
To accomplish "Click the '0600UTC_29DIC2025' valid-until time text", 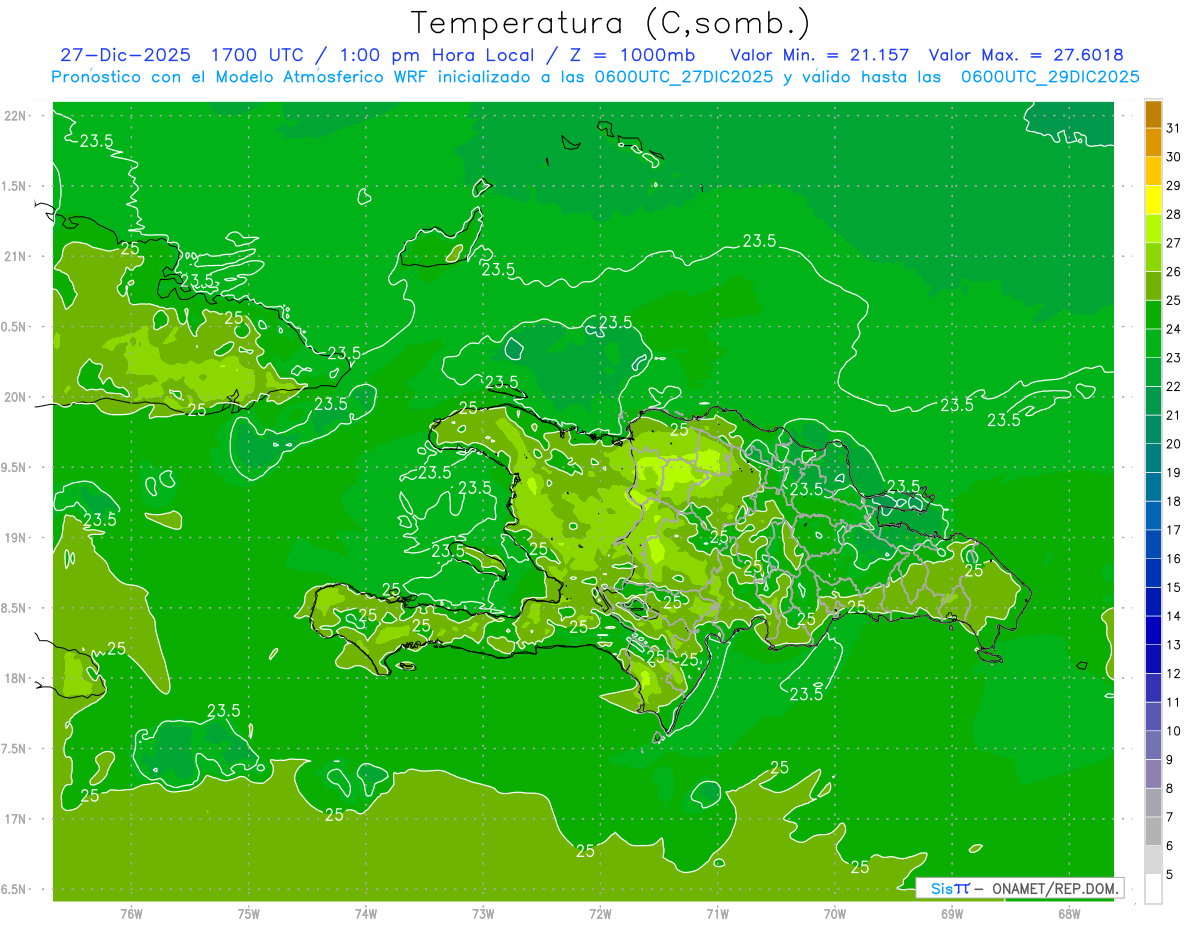I will tap(1050, 77).
